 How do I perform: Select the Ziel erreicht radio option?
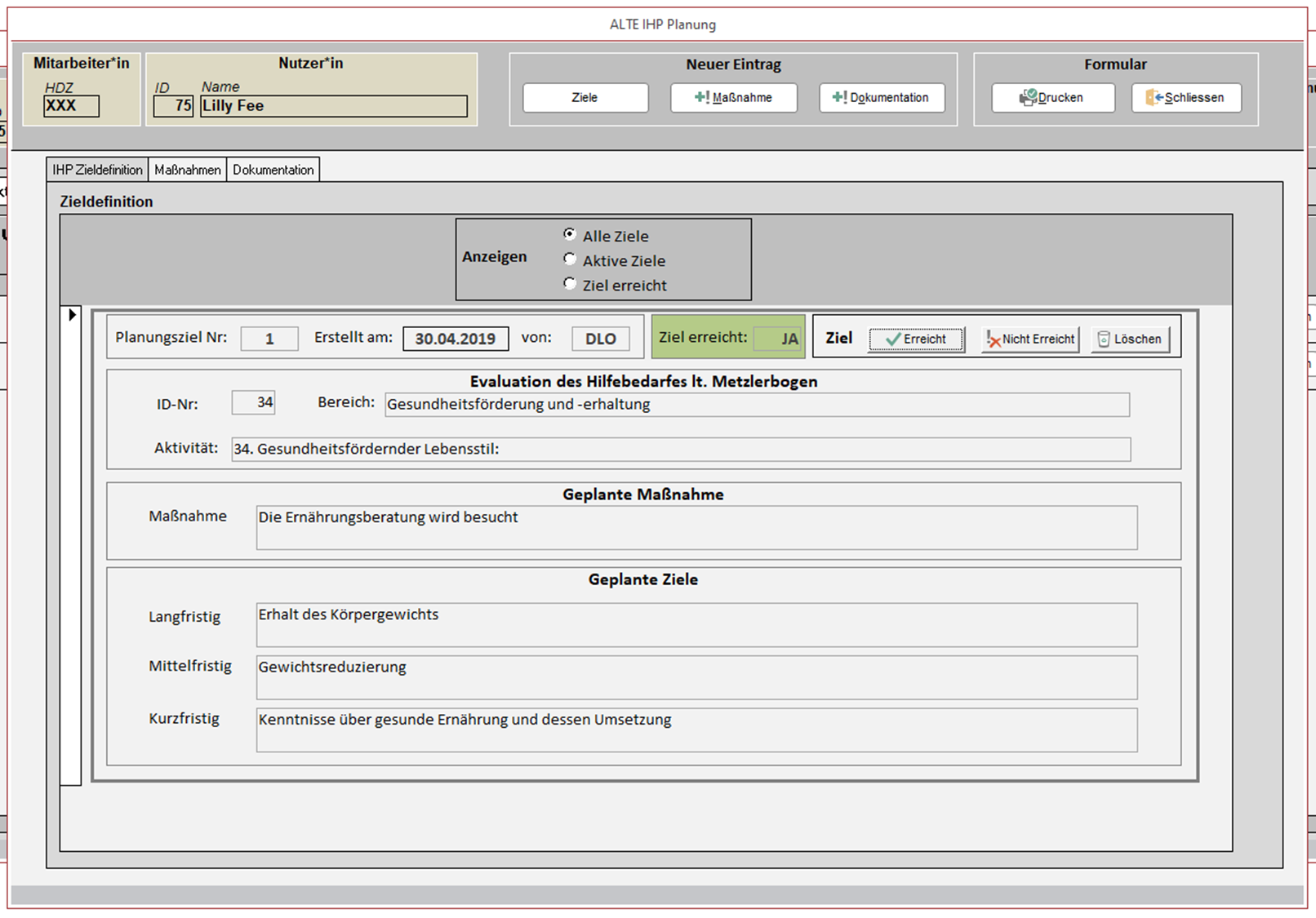[570, 283]
